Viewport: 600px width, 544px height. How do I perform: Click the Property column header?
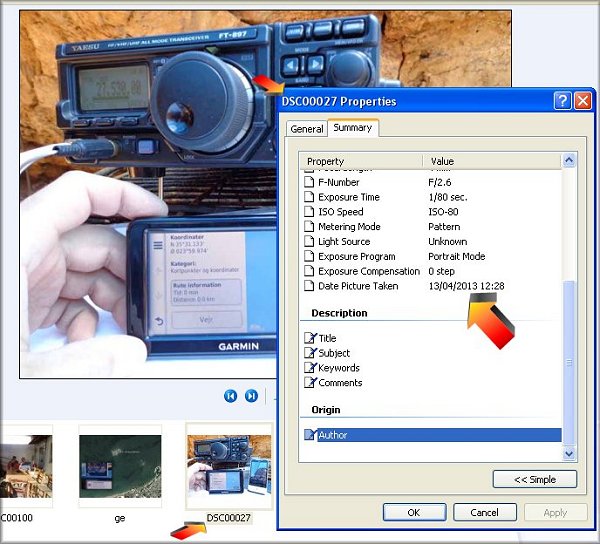(x=361, y=161)
